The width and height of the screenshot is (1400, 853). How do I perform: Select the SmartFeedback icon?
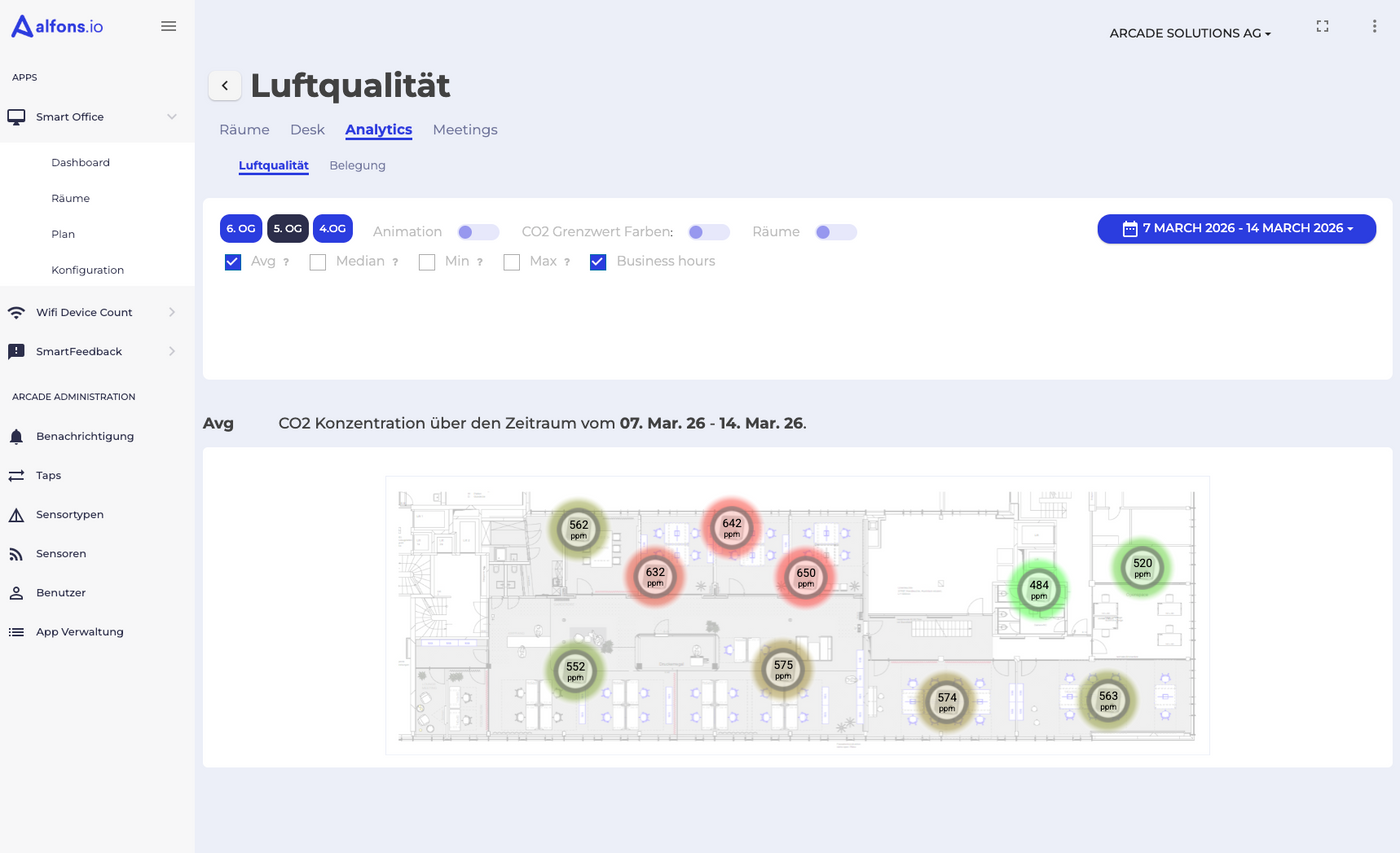[16, 351]
